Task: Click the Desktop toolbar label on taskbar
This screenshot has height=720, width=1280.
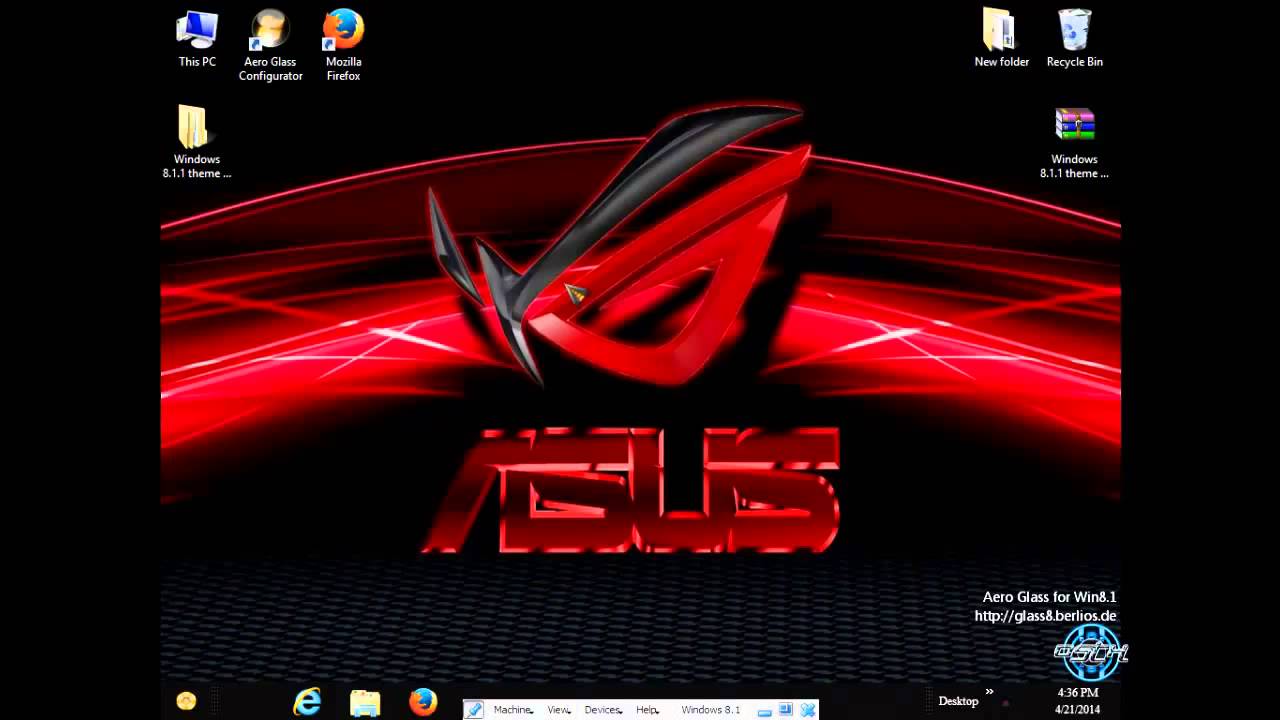Action: click(958, 701)
